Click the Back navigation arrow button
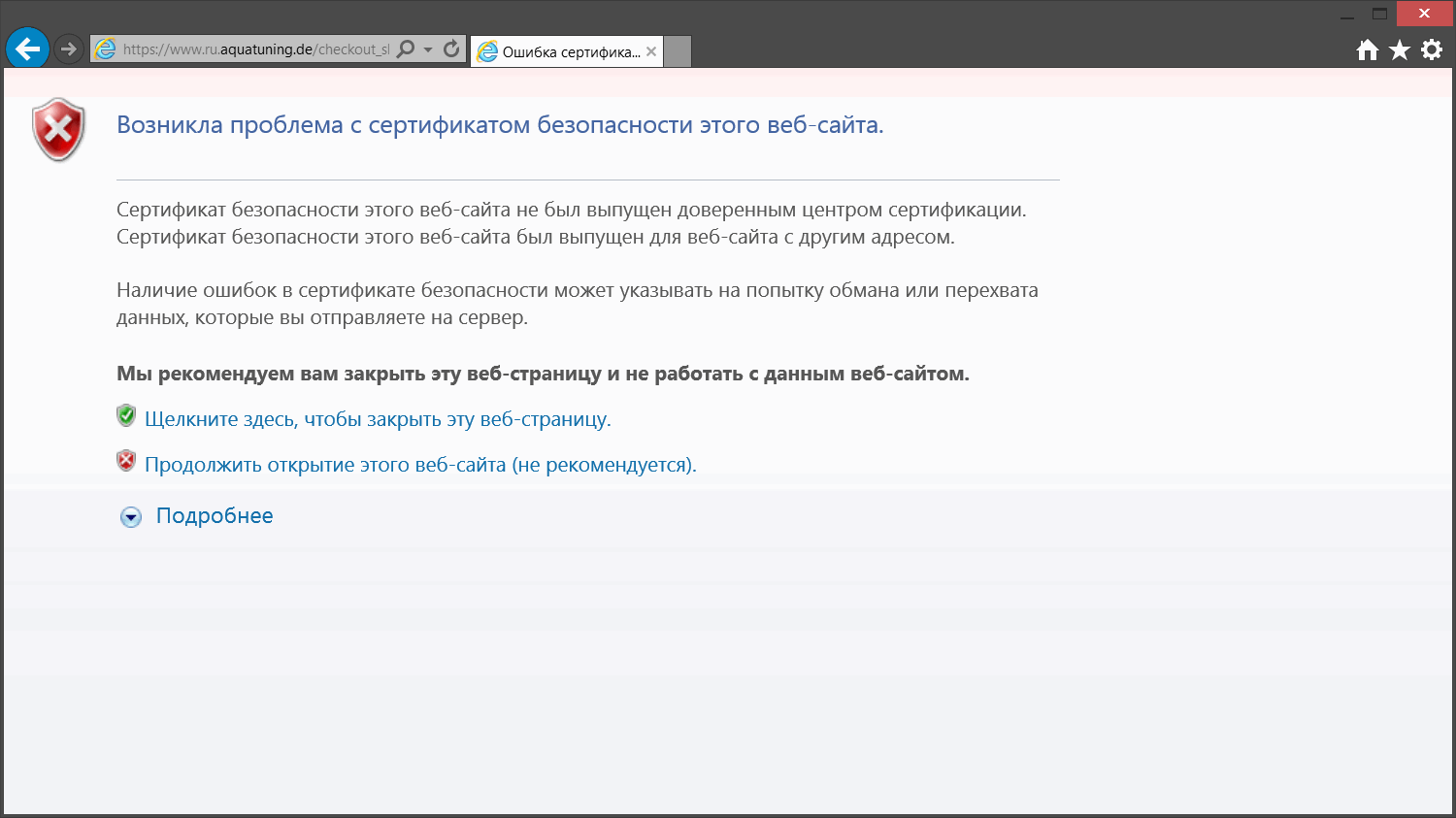This screenshot has height=818, width=1456. (27, 48)
